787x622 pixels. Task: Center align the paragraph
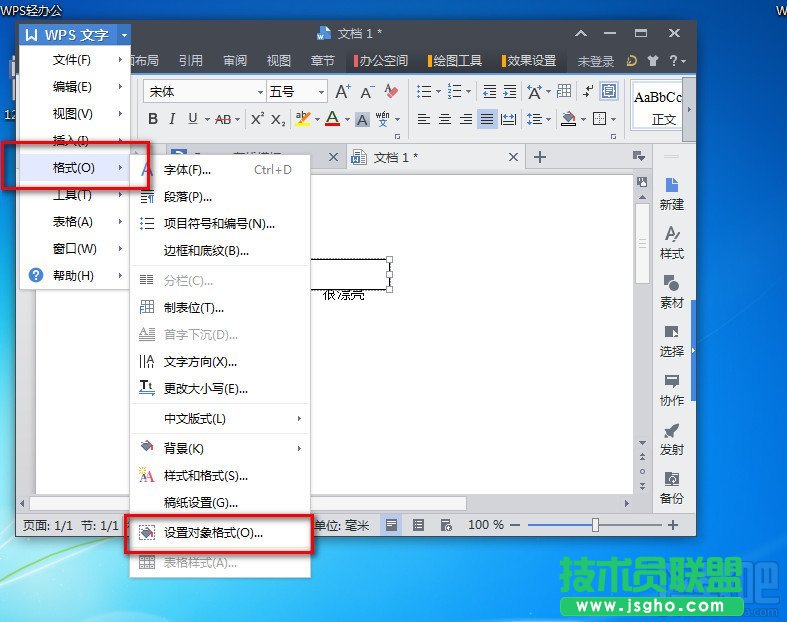(445, 119)
